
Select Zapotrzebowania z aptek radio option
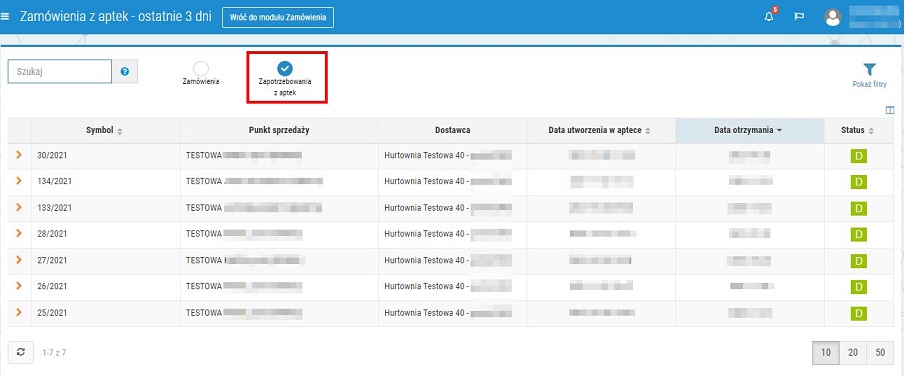point(285,69)
